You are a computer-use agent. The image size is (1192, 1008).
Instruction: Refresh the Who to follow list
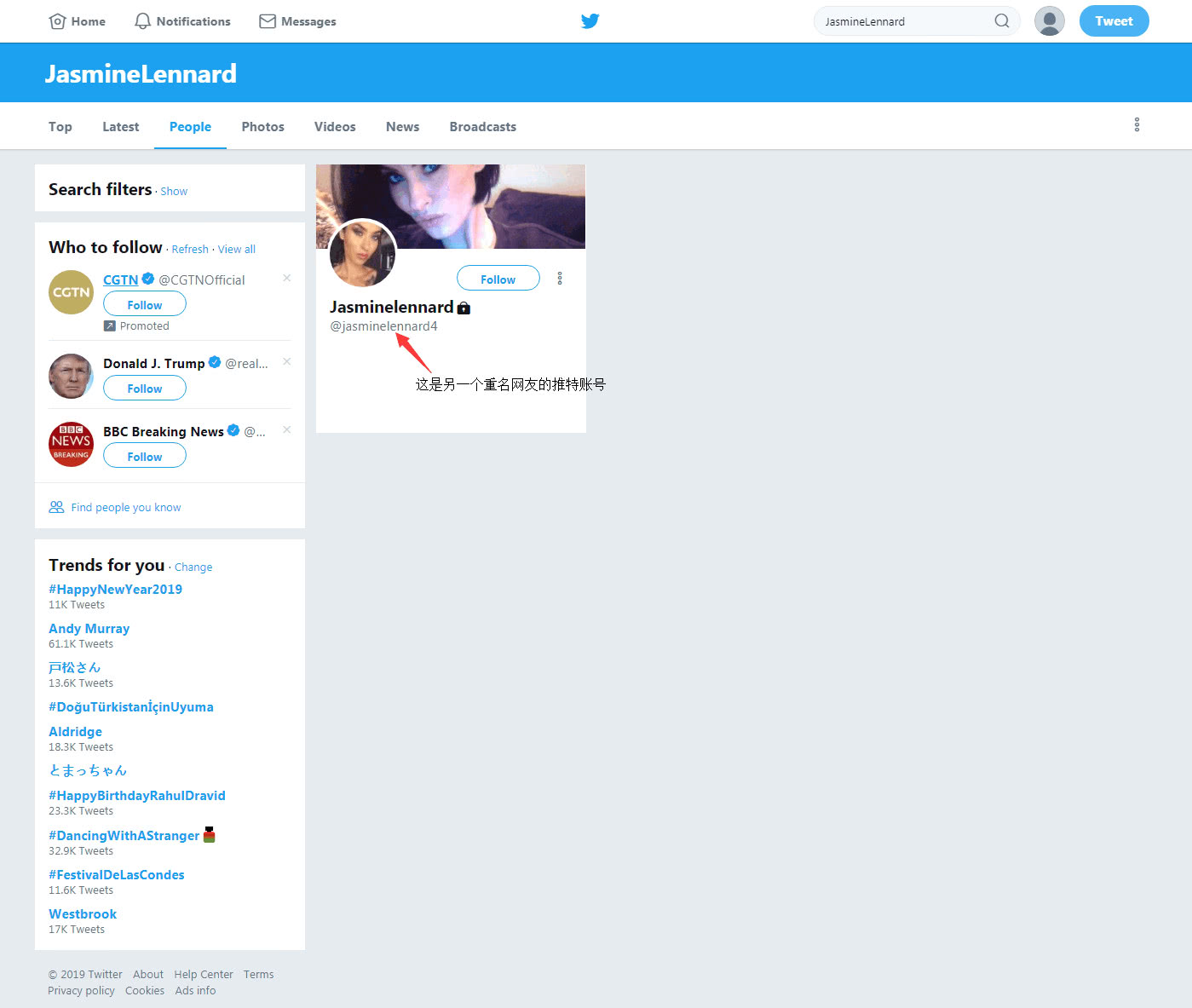(x=190, y=250)
